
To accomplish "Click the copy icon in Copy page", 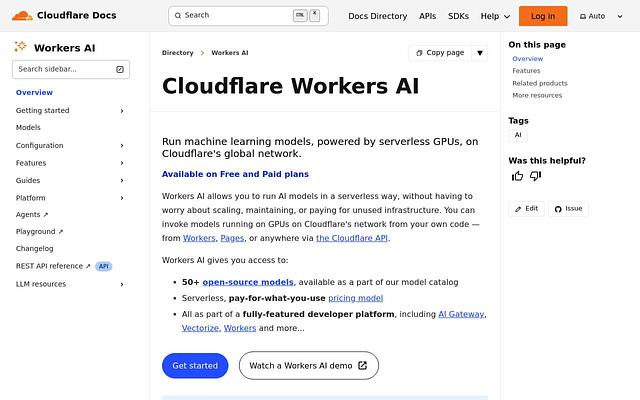I will (x=419, y=53).
